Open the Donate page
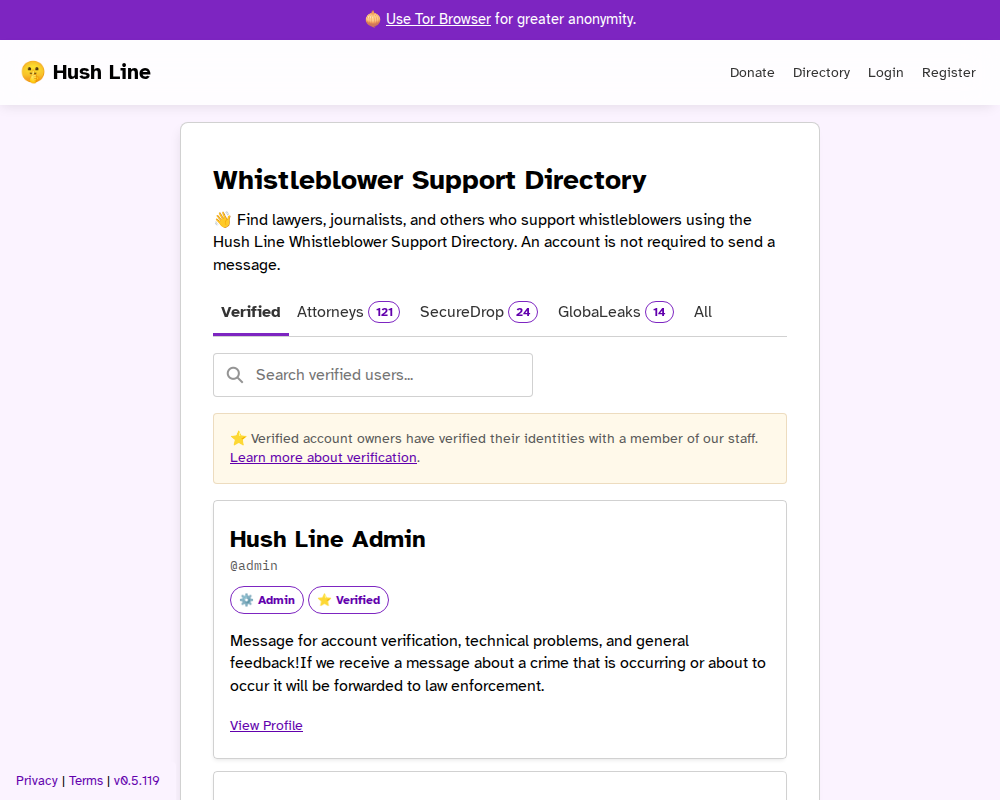The height and width of the screenshot is (800, 1000). pyautogui.click(x=752, y=72)
